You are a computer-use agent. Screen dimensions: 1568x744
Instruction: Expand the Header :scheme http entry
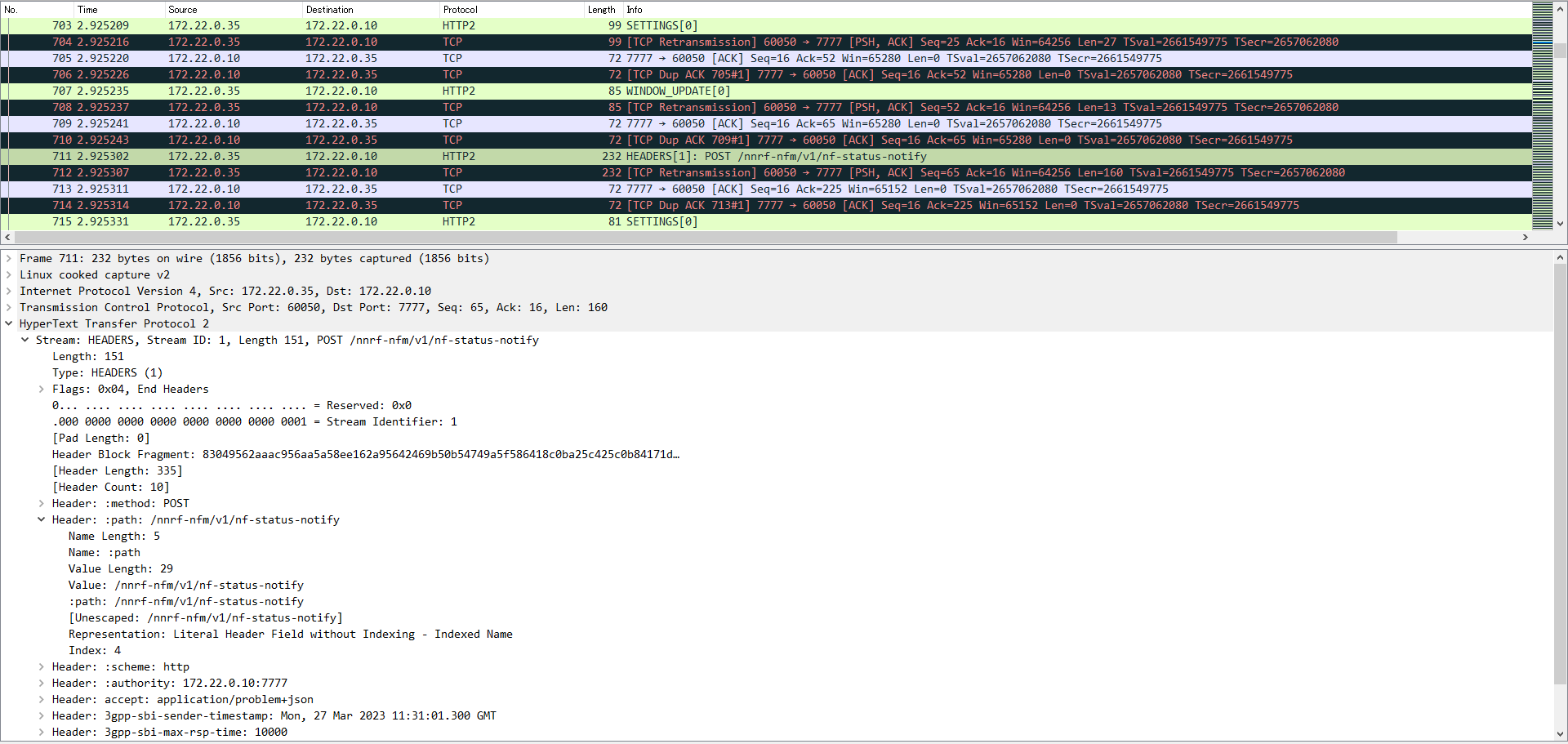[x=42, y=666]
